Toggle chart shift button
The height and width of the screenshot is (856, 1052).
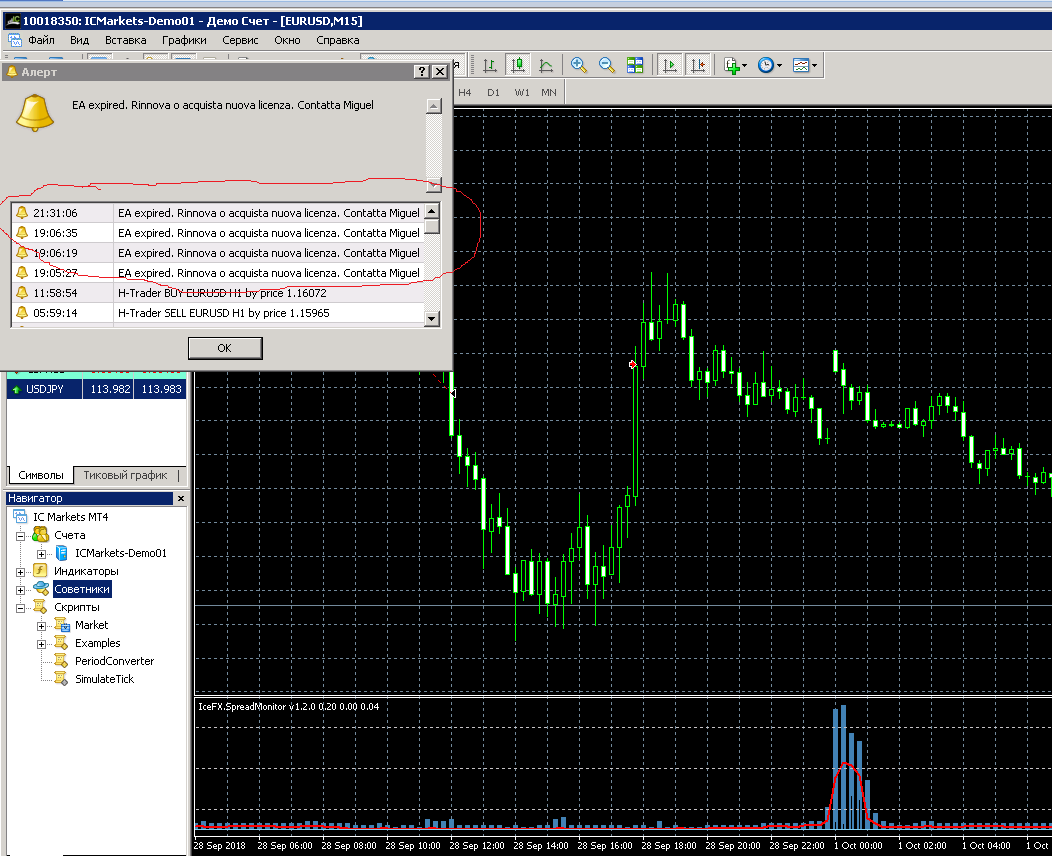pyautogui.click(x=698, y=65)
